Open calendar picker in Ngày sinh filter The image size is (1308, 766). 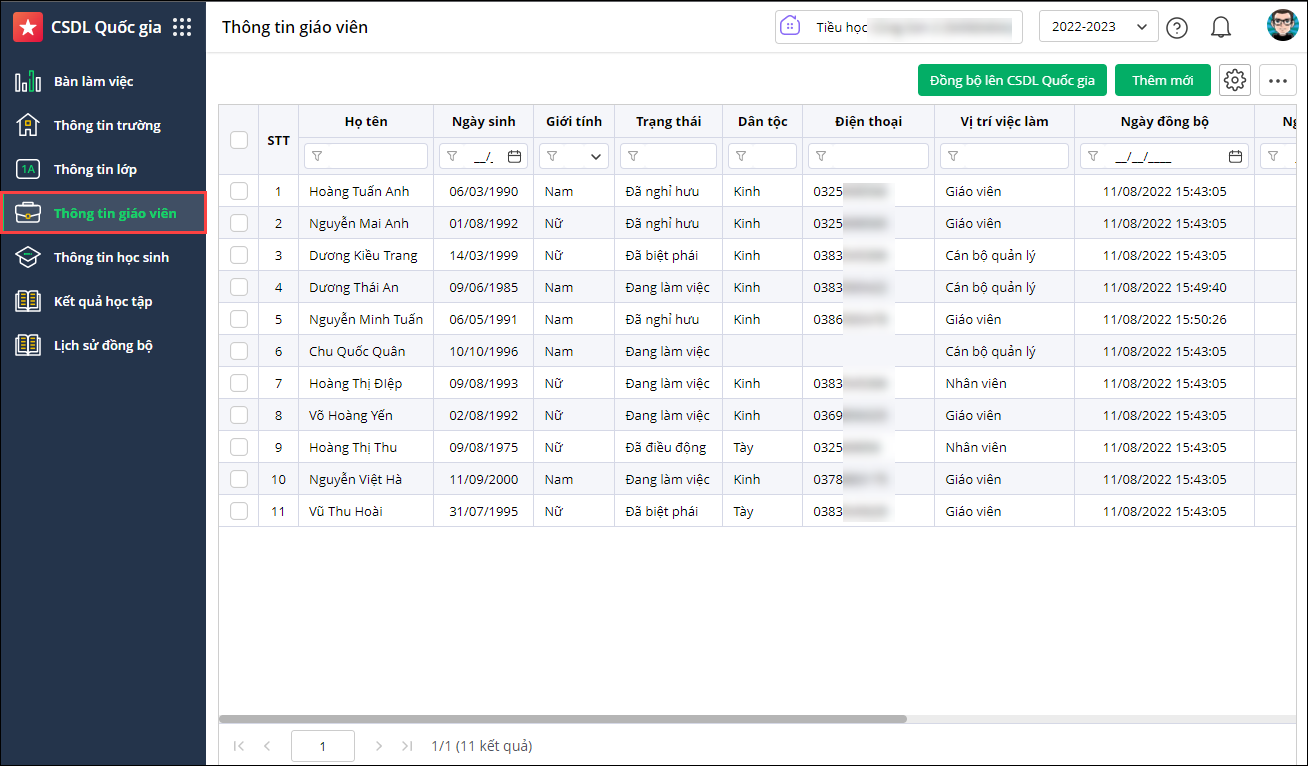click(x=514, y=156)
